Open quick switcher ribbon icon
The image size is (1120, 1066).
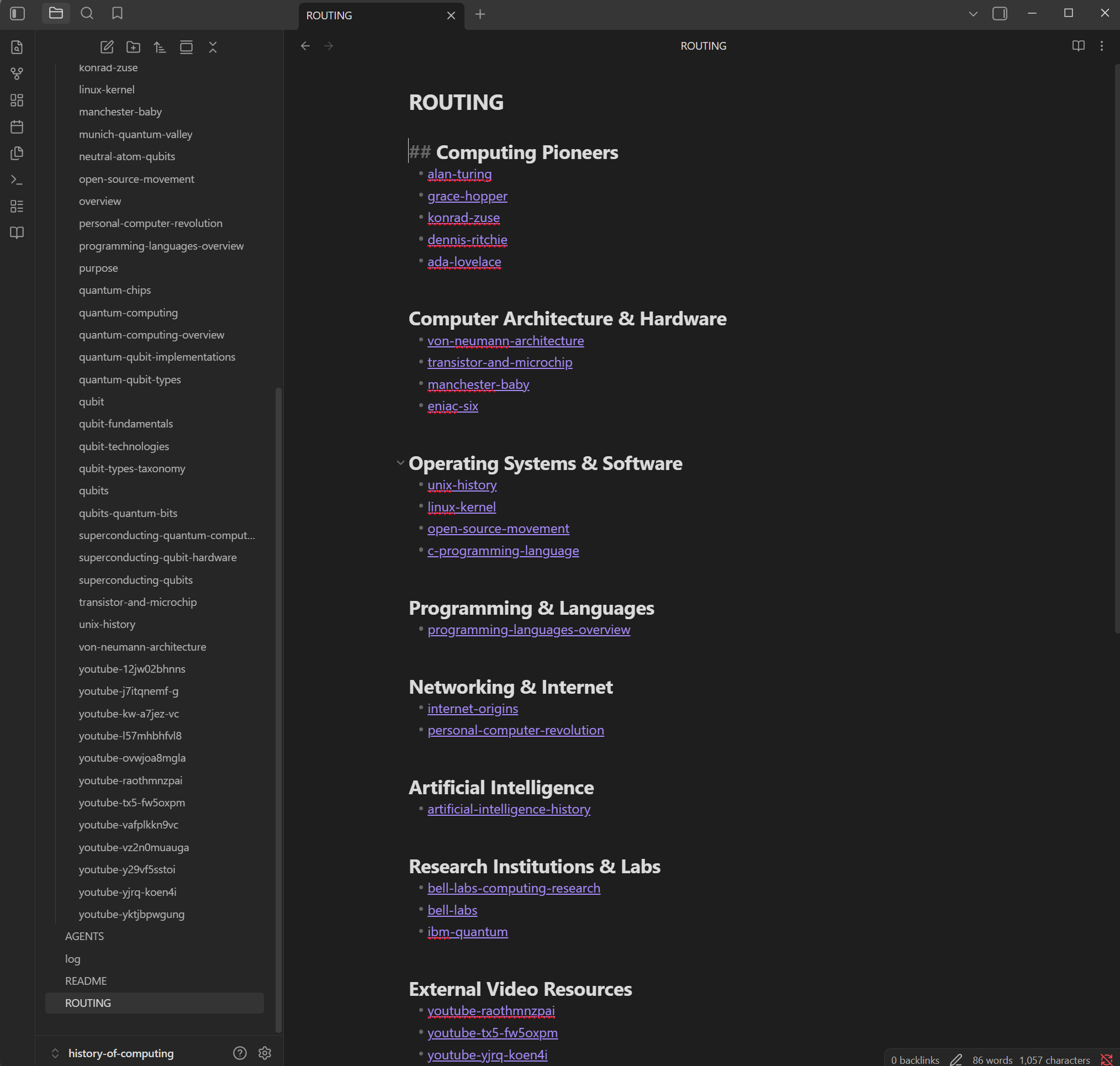pyautogui.click(x=17, y=47)
